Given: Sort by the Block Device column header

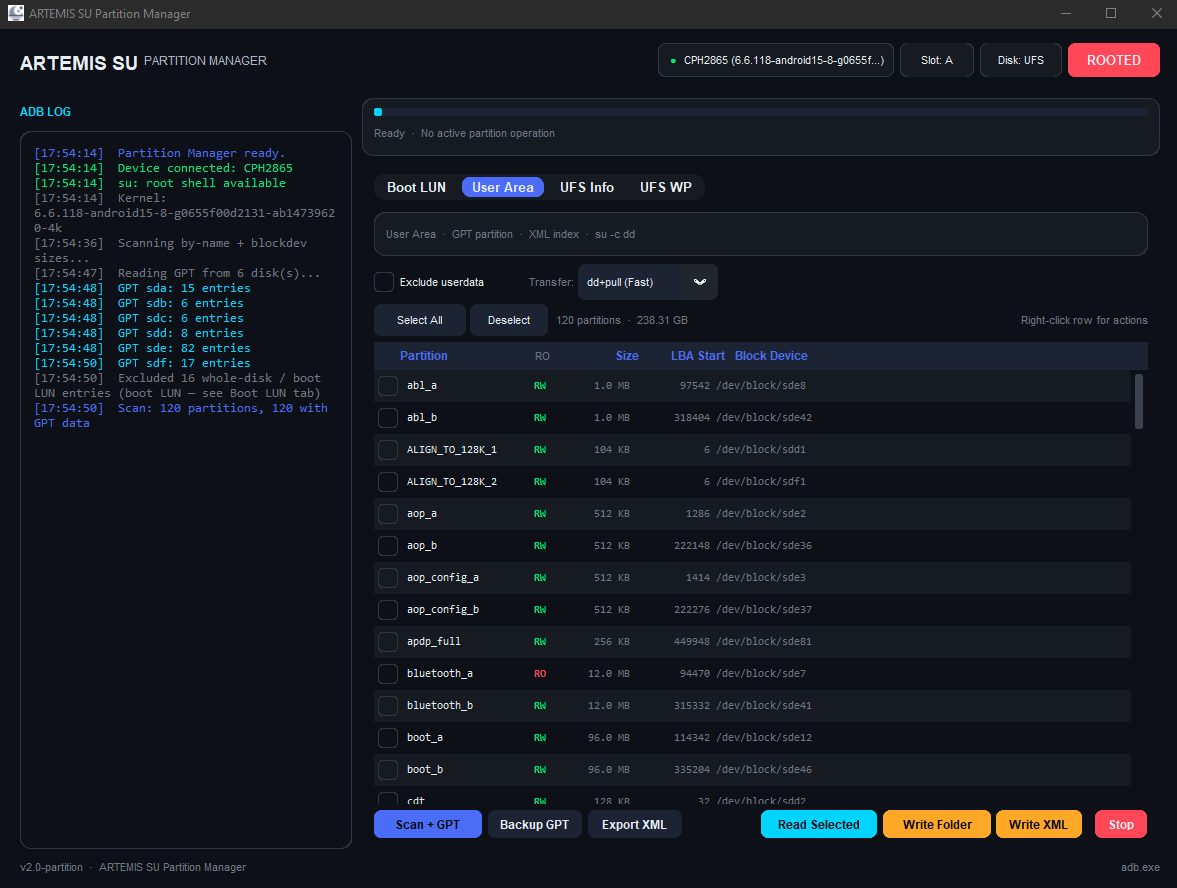Looking at the screenshot, I should pos(771,356).
